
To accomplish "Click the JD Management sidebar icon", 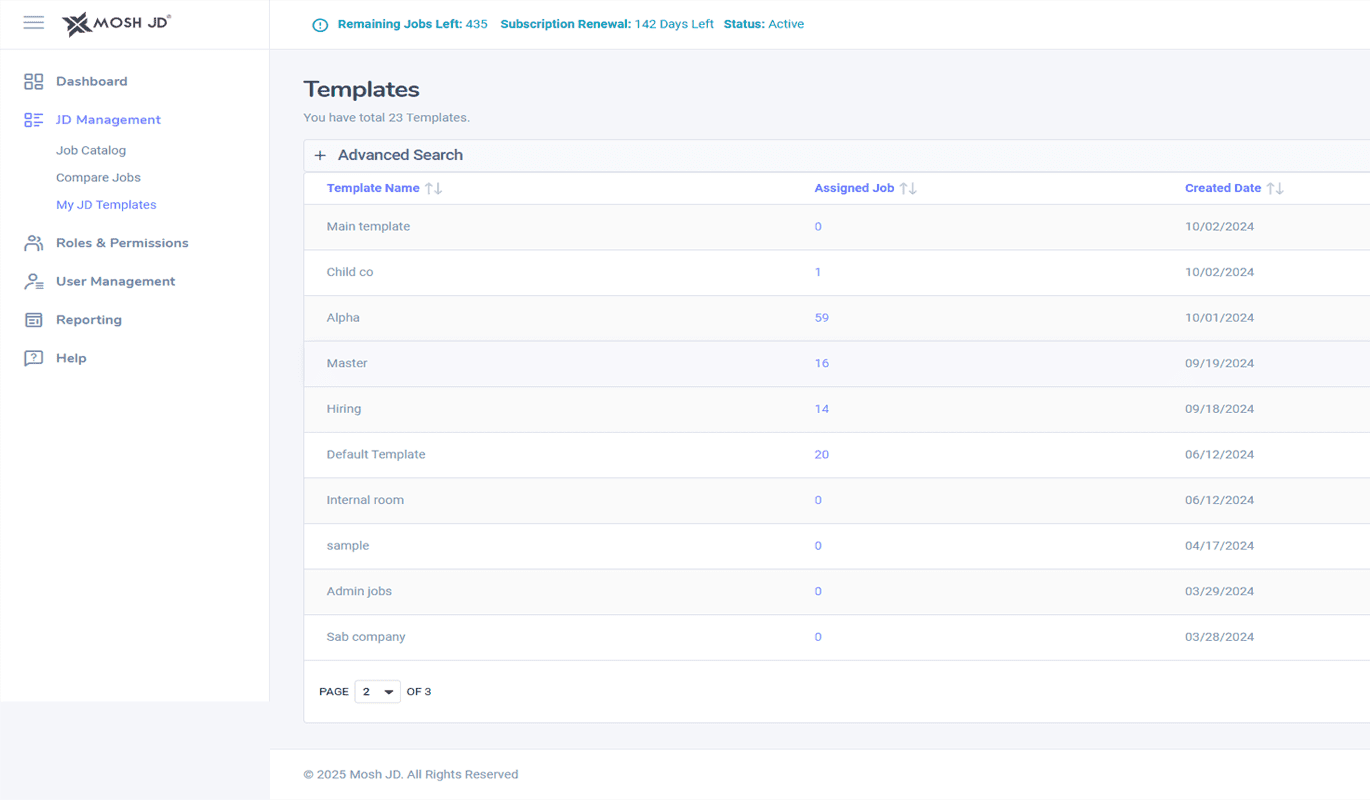I will point(33,119).
